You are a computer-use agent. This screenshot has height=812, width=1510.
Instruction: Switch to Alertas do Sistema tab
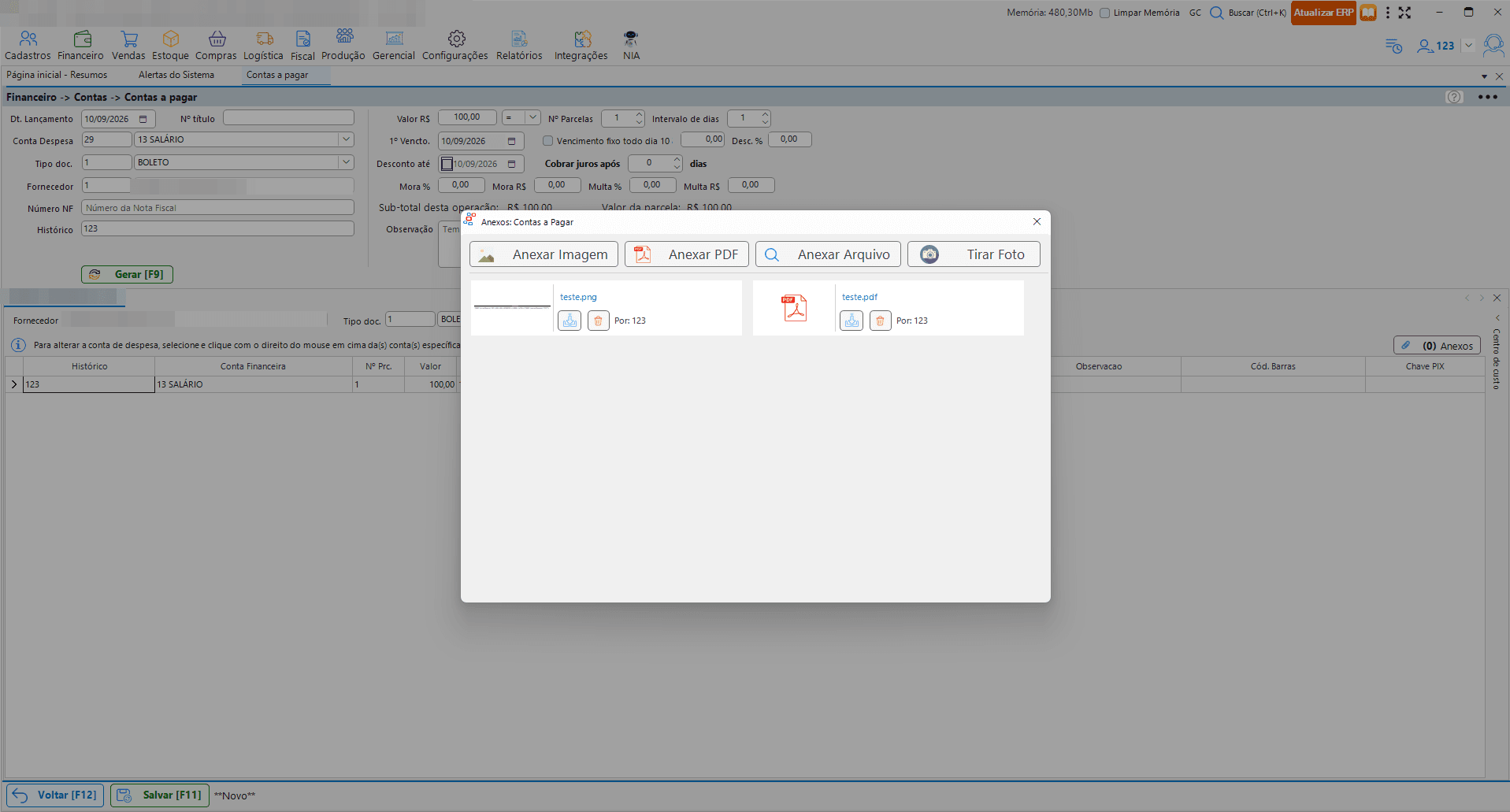[176, 75]
